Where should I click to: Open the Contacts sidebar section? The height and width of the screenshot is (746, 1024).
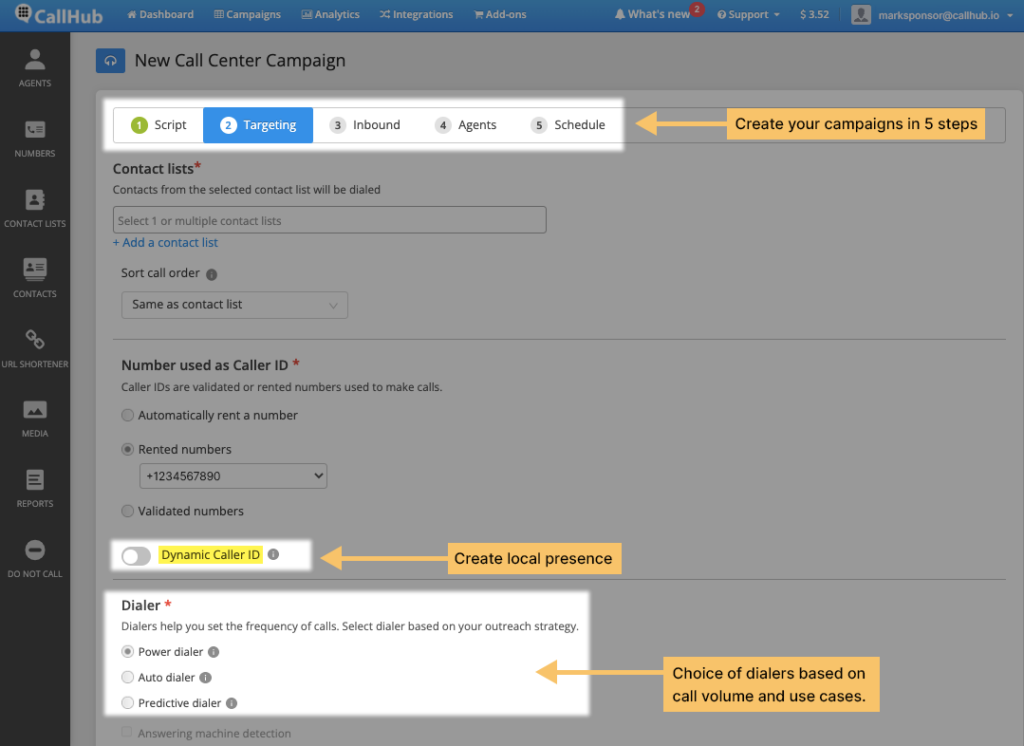coord(35,279)
